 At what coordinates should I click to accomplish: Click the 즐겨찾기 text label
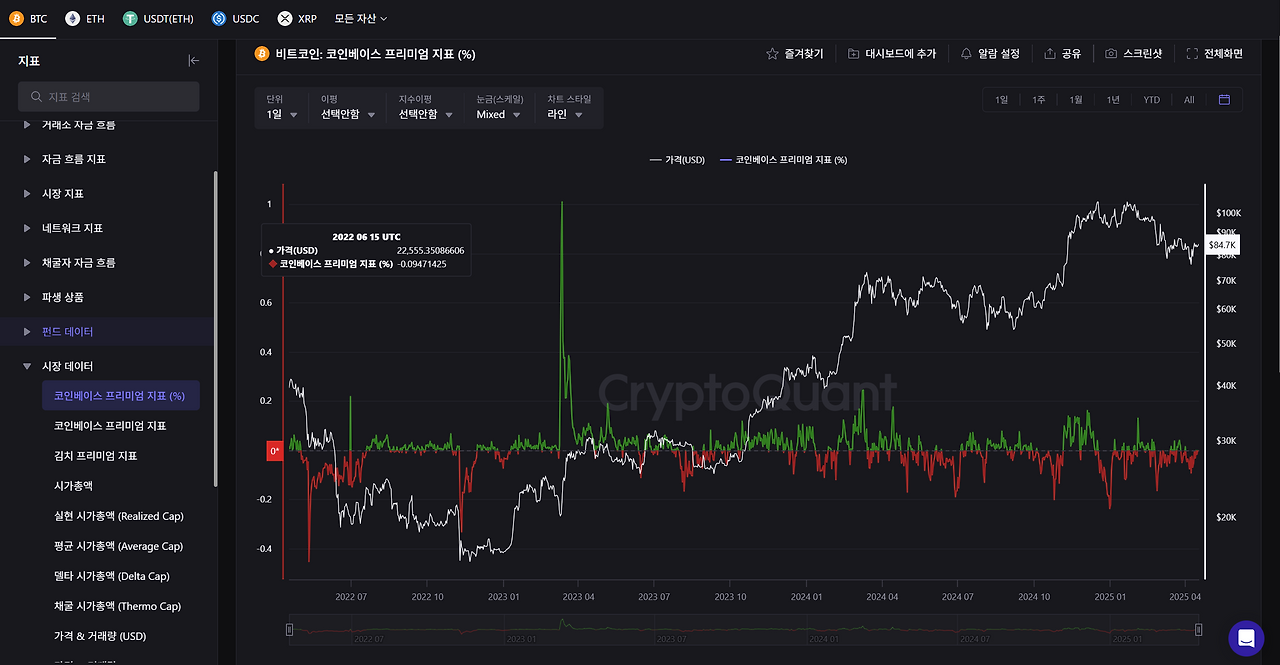coord(804,54)
